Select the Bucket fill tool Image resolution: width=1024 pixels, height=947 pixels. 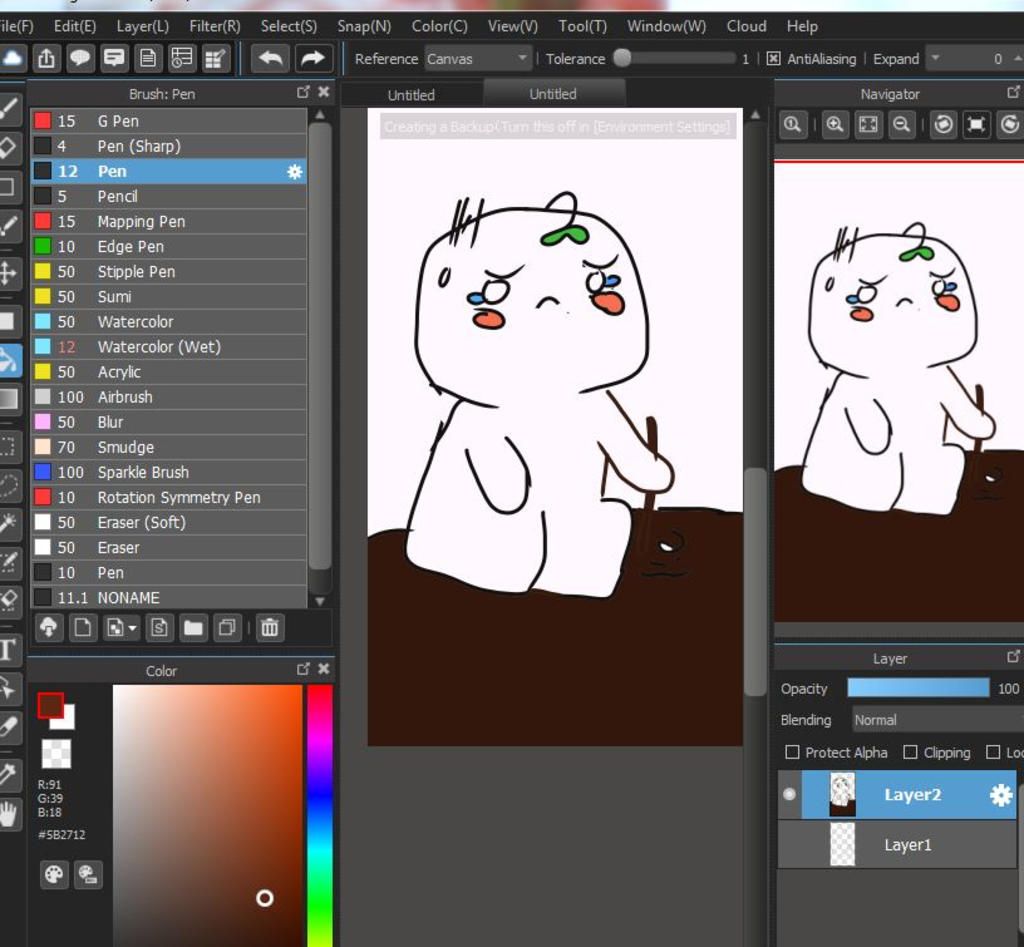9,361
